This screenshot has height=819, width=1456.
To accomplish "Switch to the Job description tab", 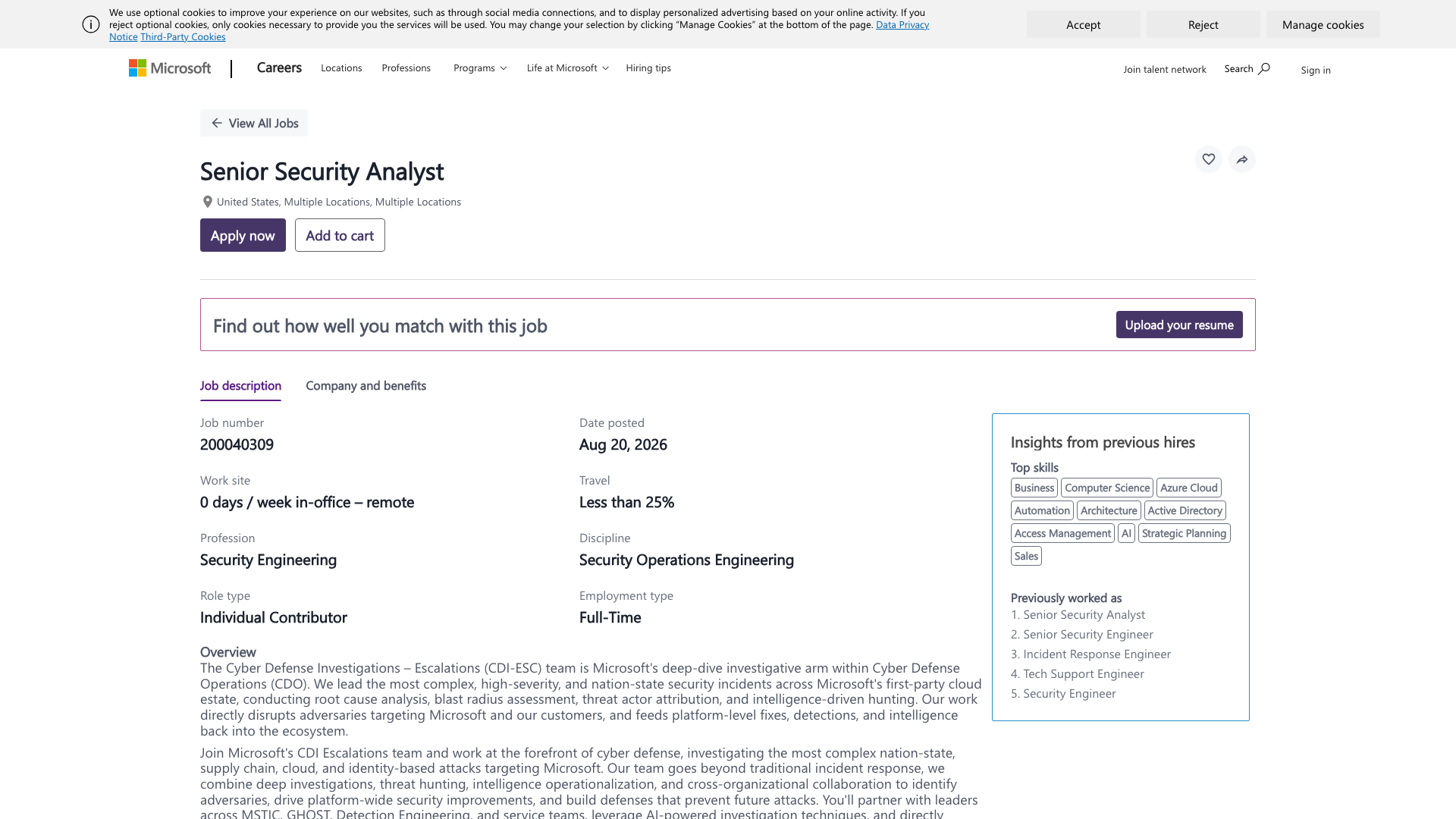I will (240, 386).
